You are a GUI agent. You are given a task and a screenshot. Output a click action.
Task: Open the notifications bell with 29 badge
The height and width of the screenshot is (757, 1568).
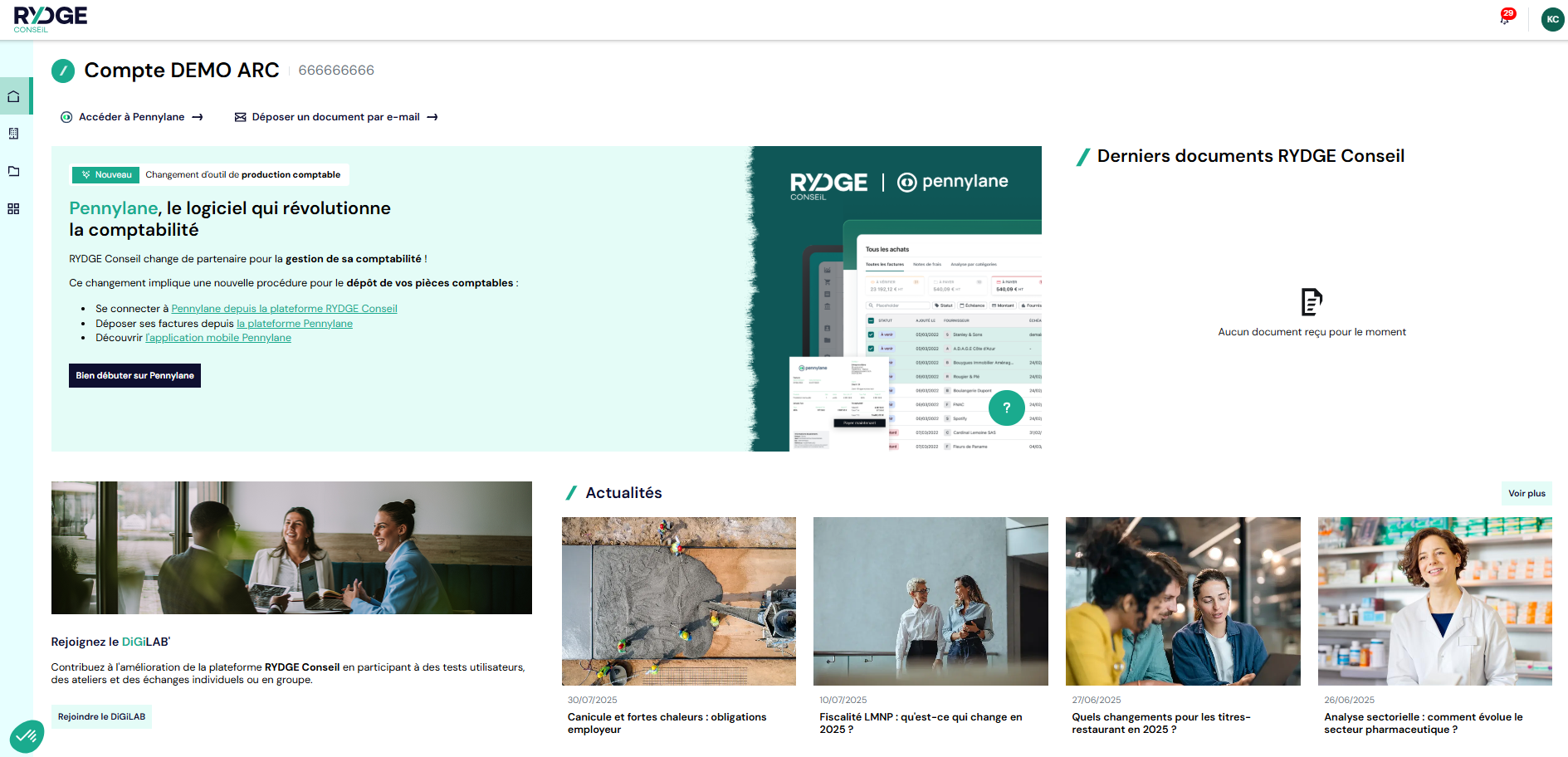coord(1507,17)
